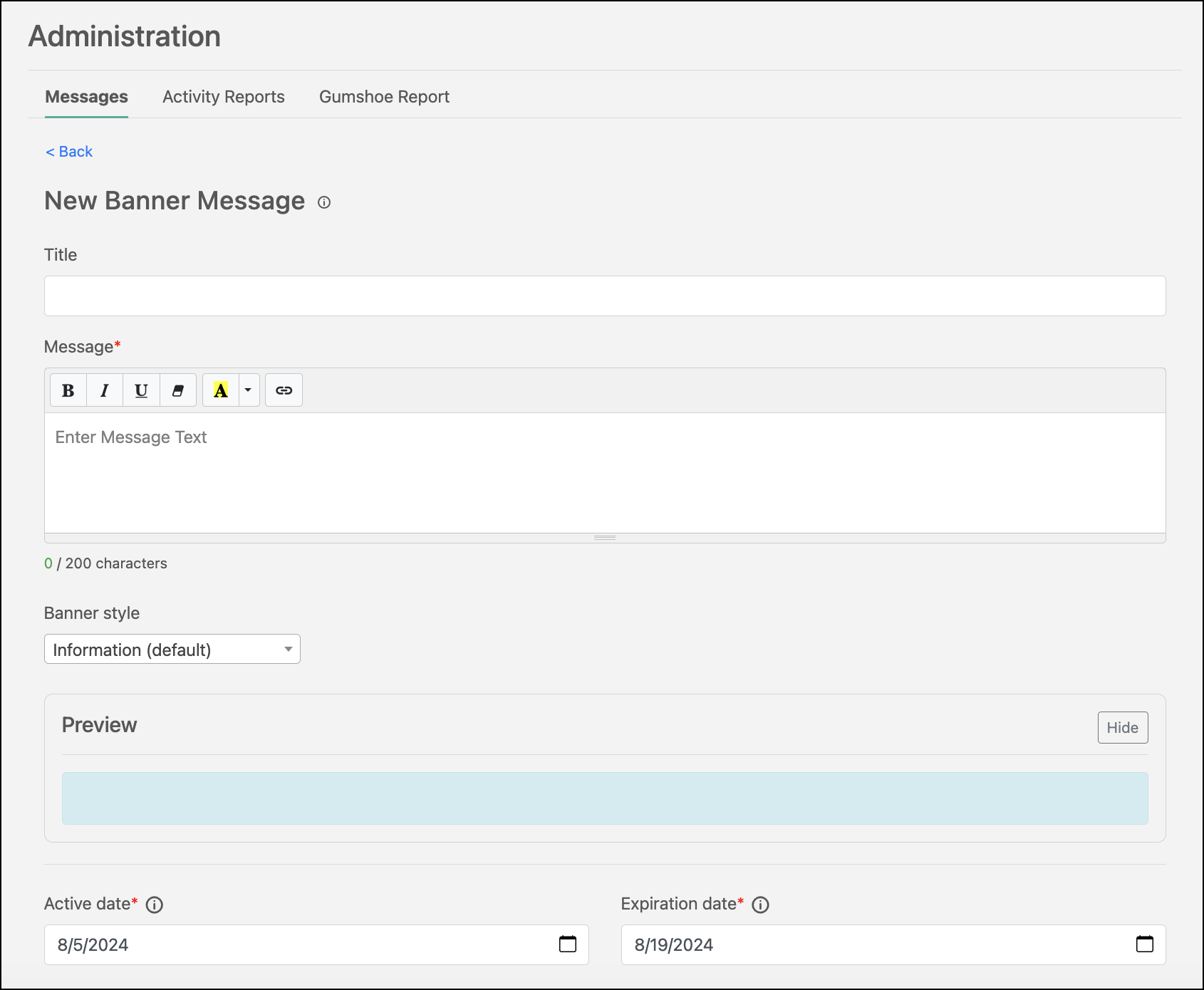Apply yellow highlight color A button
1204x990 pixels.
tap(221, 390)
